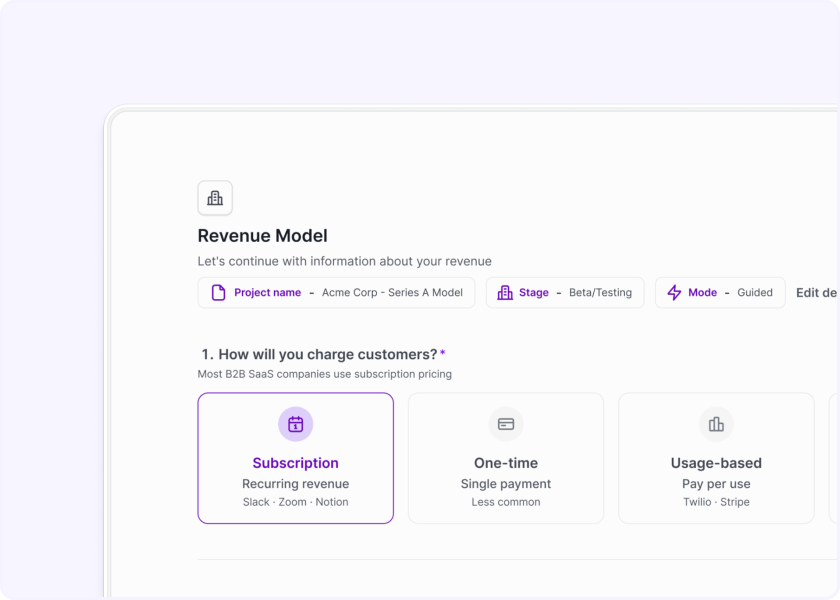Click the Stage label in chip
The image size is (840, 600).
(534, 293)
